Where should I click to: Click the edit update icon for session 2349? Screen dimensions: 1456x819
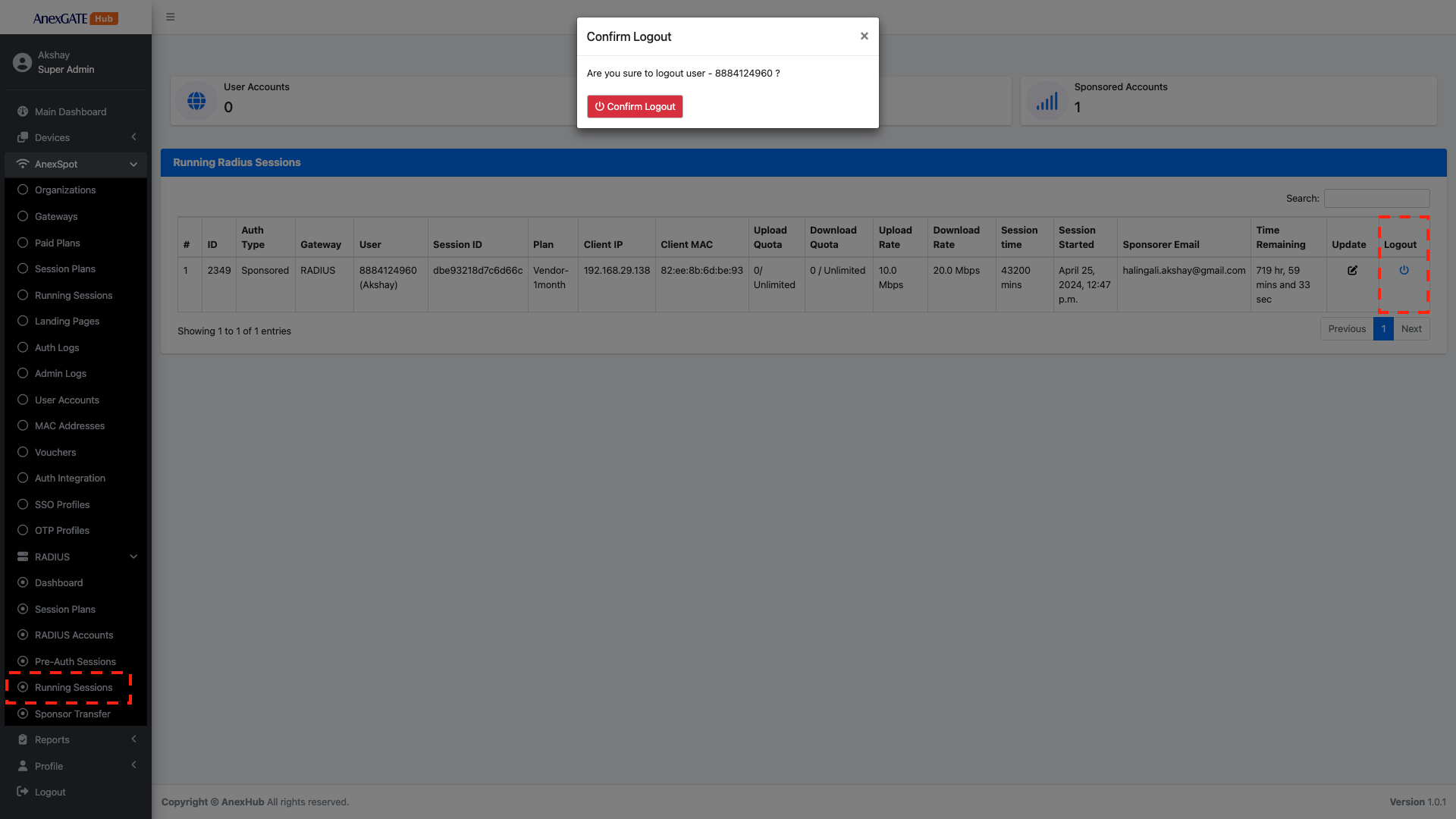[1352, 271]
